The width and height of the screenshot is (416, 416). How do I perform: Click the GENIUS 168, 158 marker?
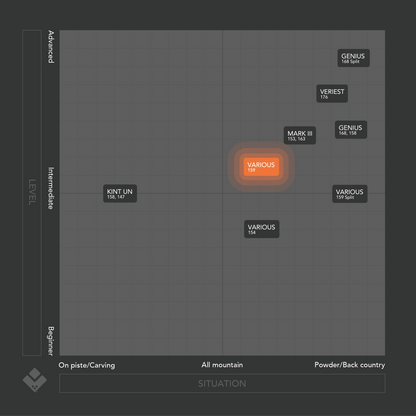pos(351,130)
